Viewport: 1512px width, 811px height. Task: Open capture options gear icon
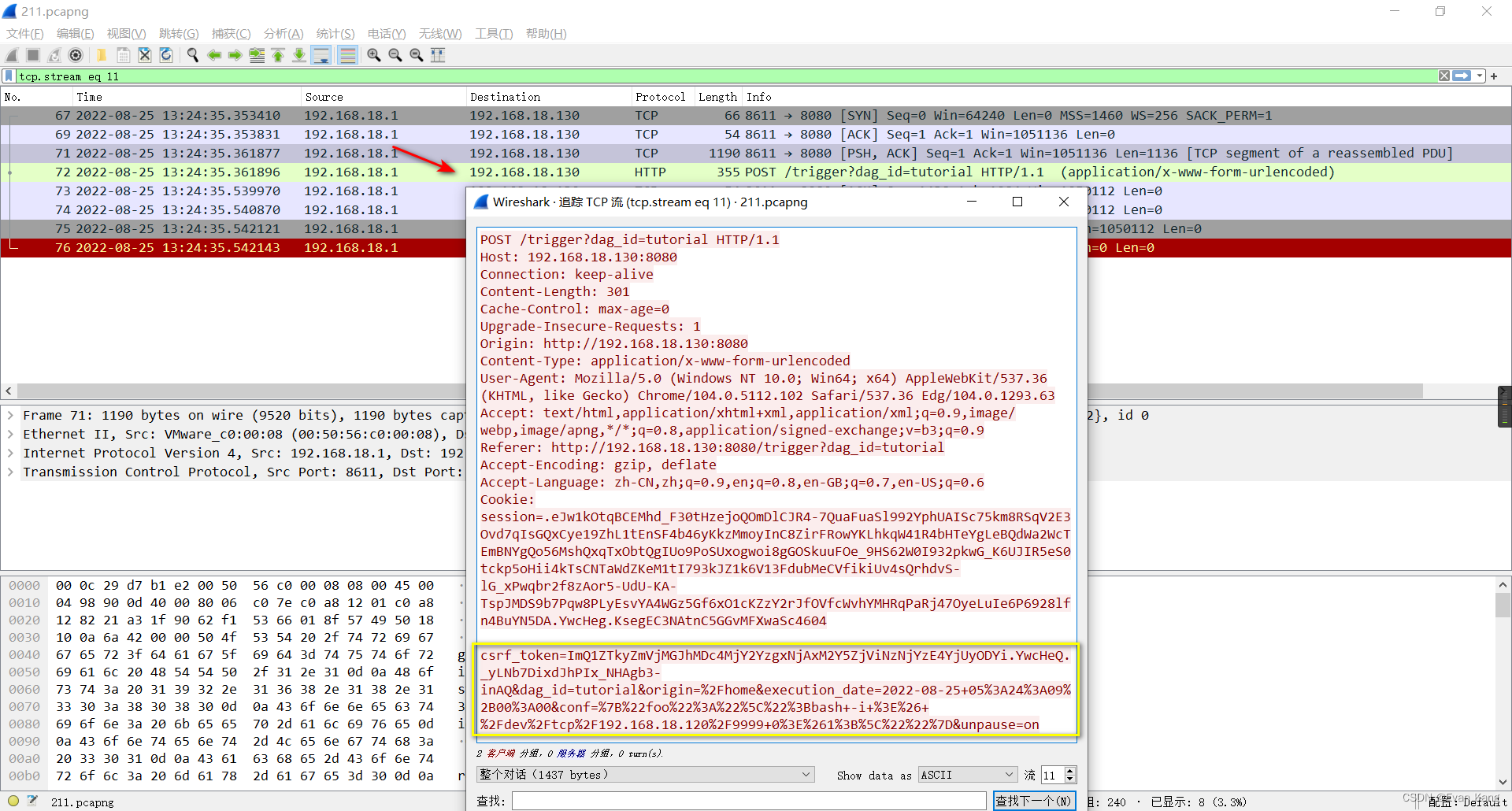[76, 55]
